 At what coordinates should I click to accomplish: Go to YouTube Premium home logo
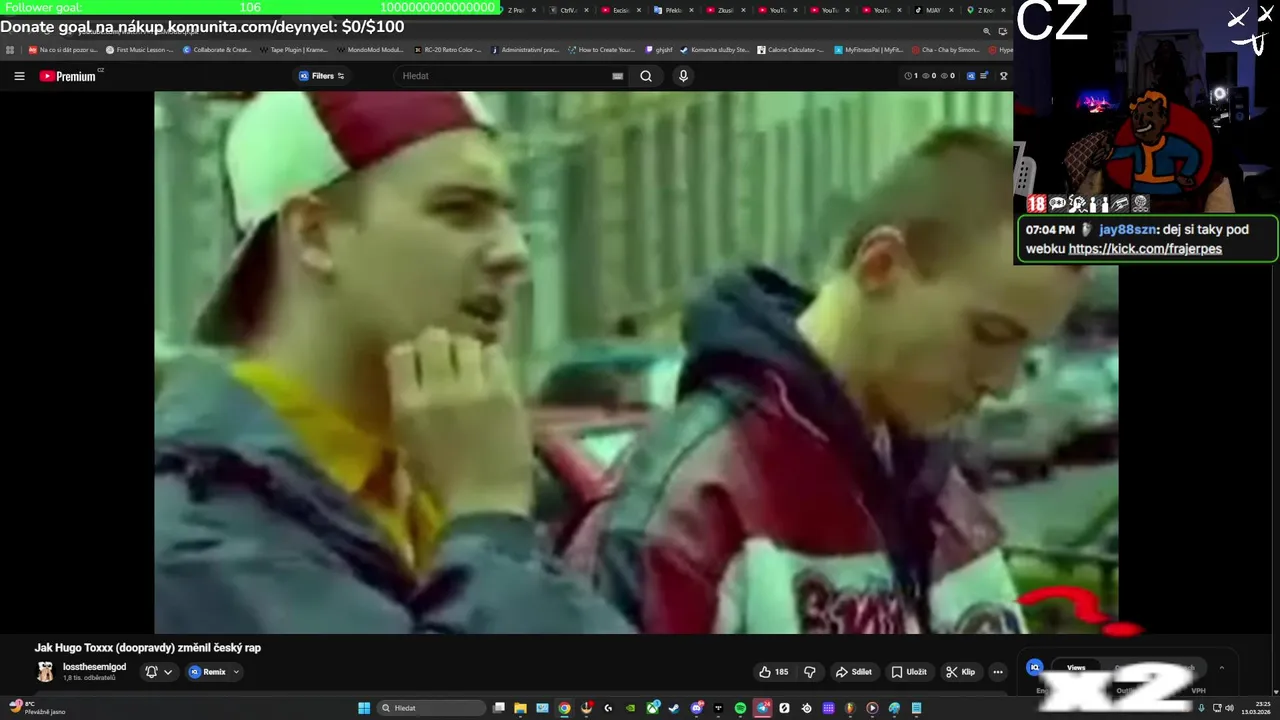tap(68, 76)
